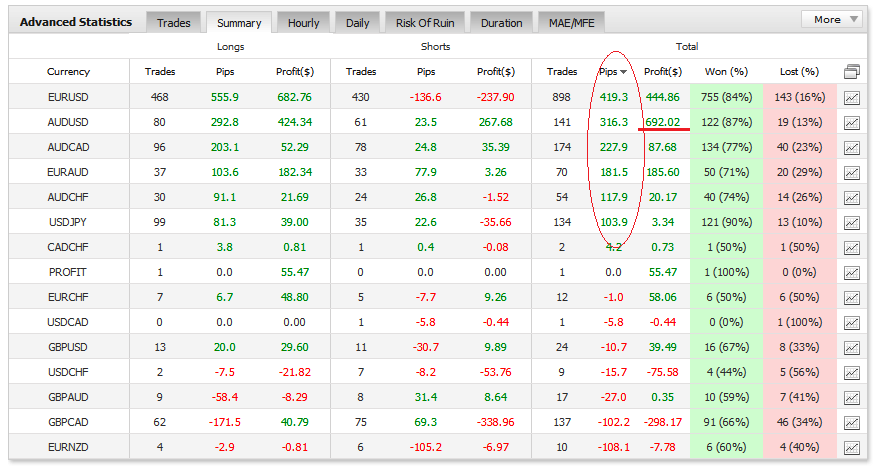Select the EURUSD currency cell
The width and height of the screenshot is (875, 466).
click(x=68, y=97)
